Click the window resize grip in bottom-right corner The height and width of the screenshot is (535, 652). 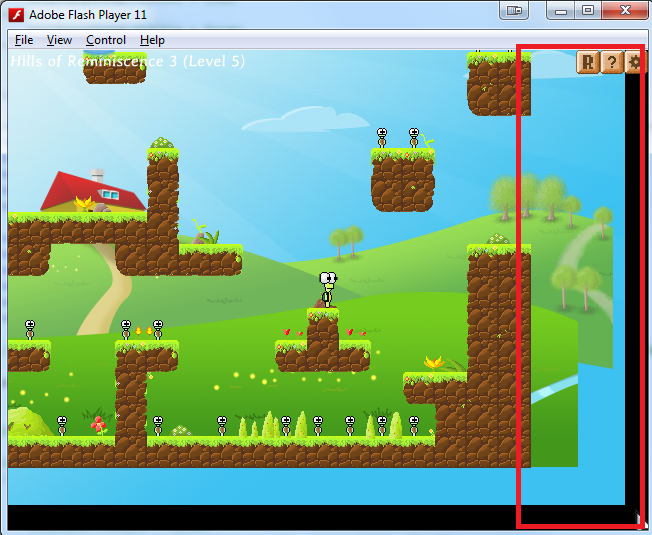[641, 524]
